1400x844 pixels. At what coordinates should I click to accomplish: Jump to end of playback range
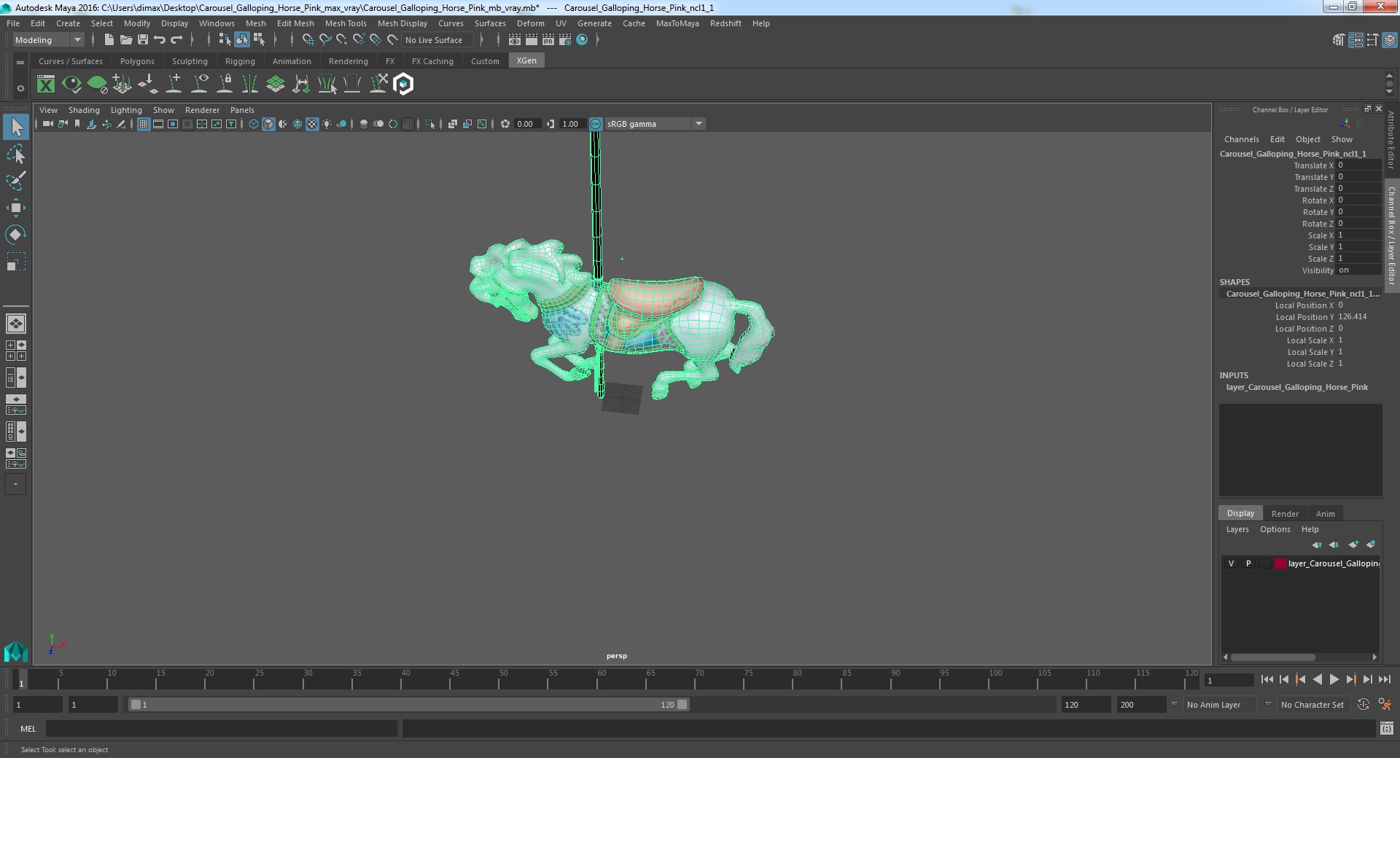click(1384, 679)
